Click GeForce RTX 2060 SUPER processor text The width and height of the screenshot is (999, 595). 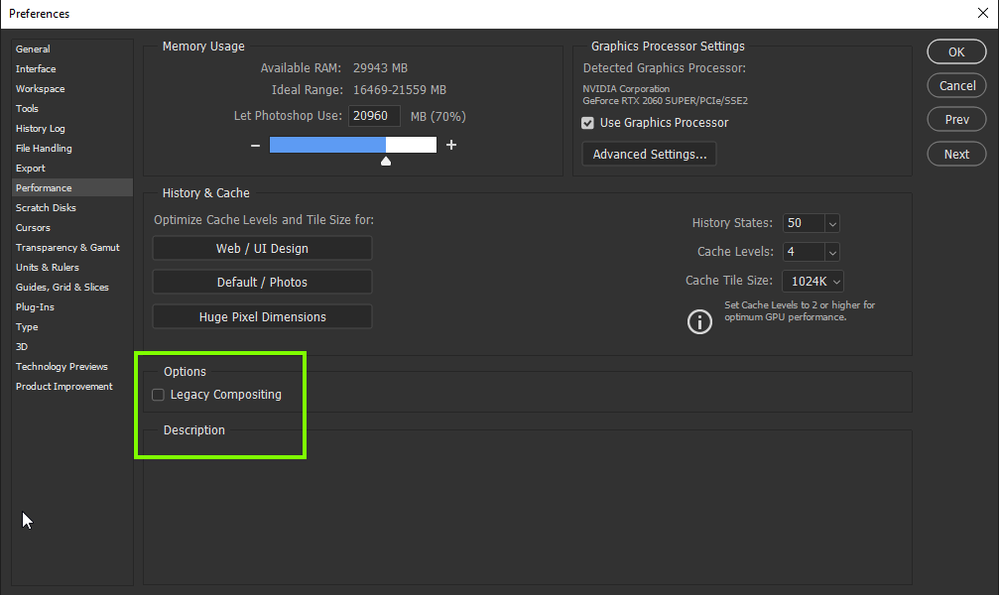coord(665,101)
